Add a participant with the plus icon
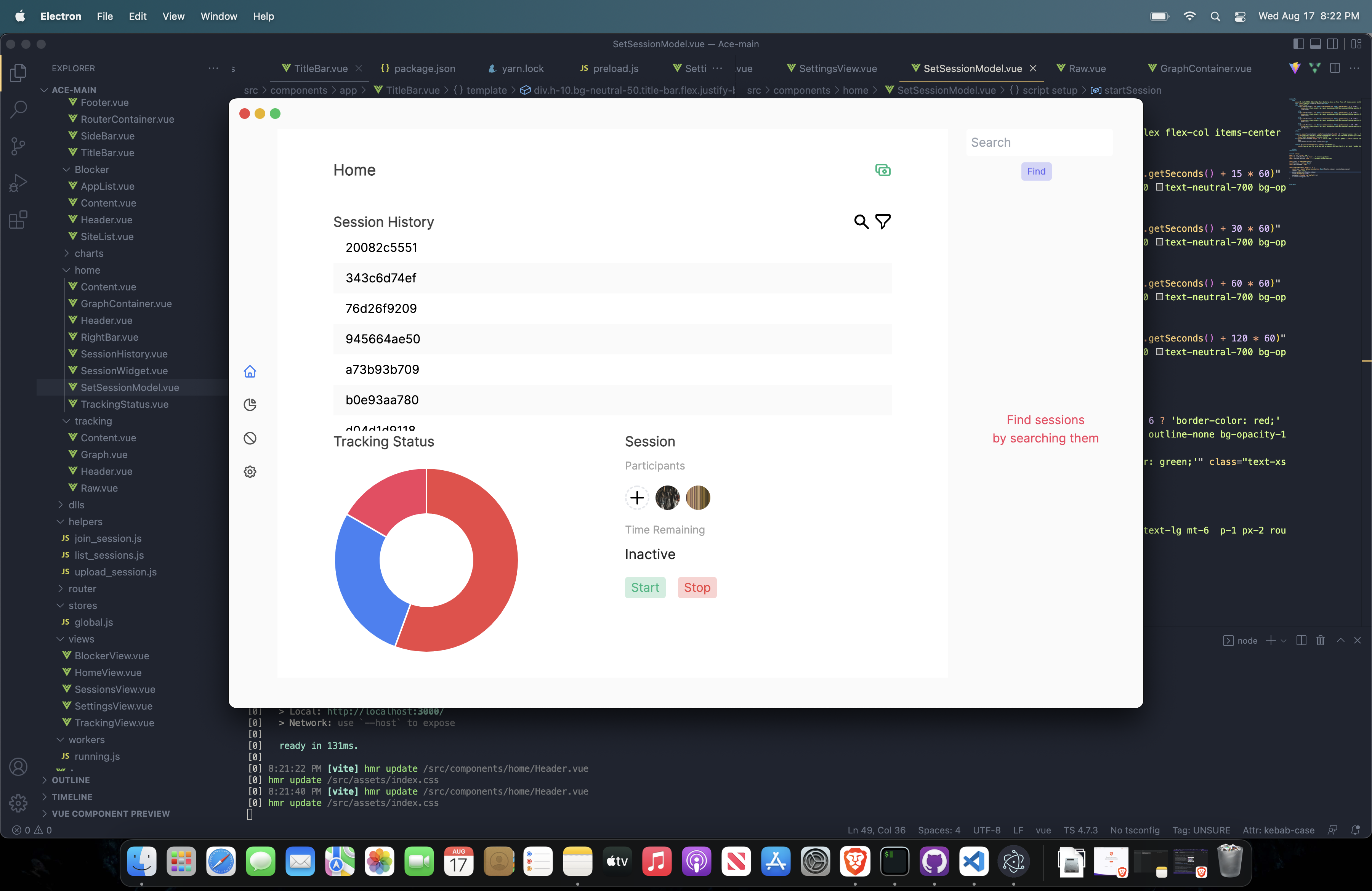1372x891 pixels. [x=637, y=497]
